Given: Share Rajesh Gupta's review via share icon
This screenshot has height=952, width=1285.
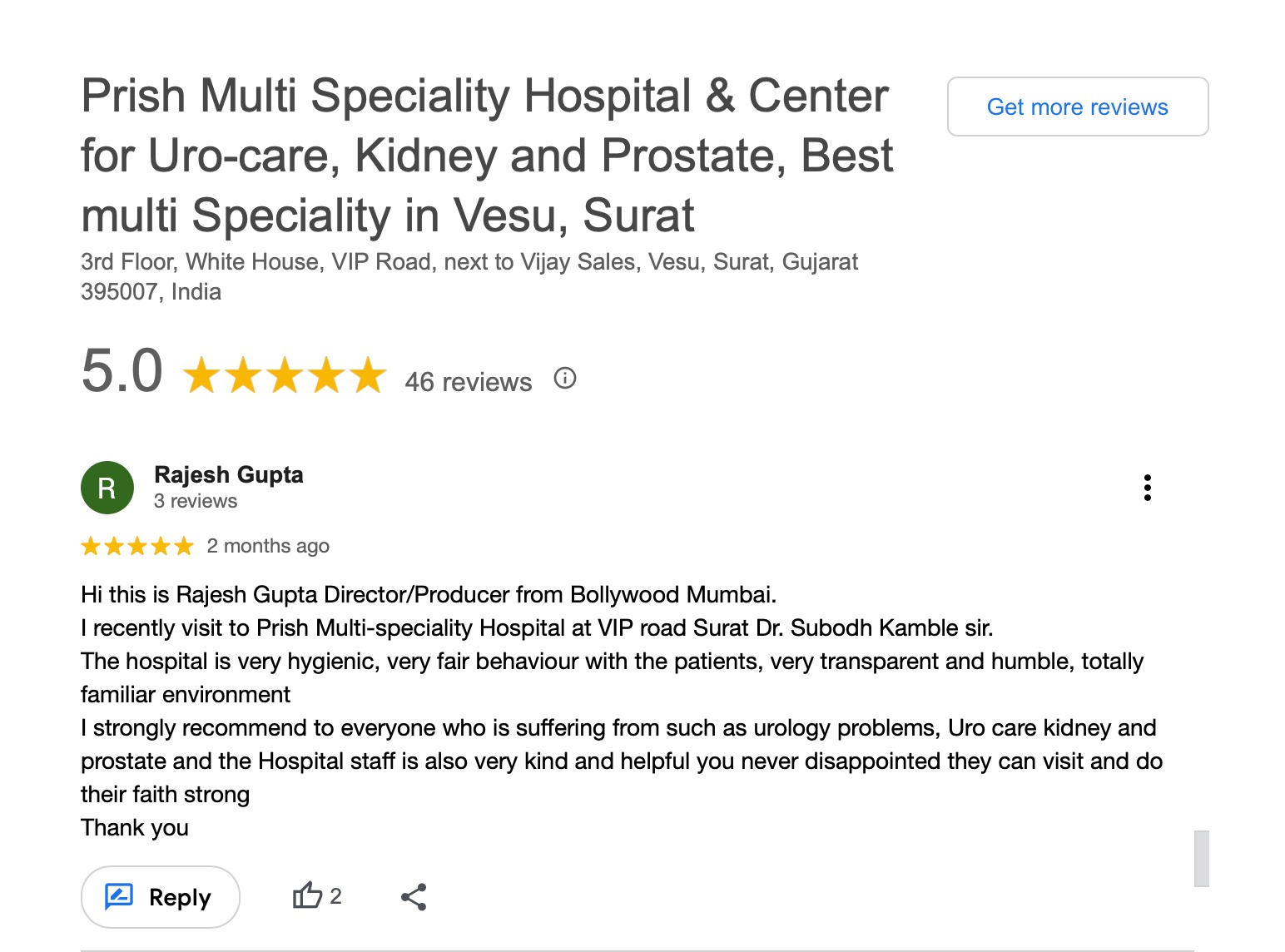Looking at the screenshot, I should [414, 897].
